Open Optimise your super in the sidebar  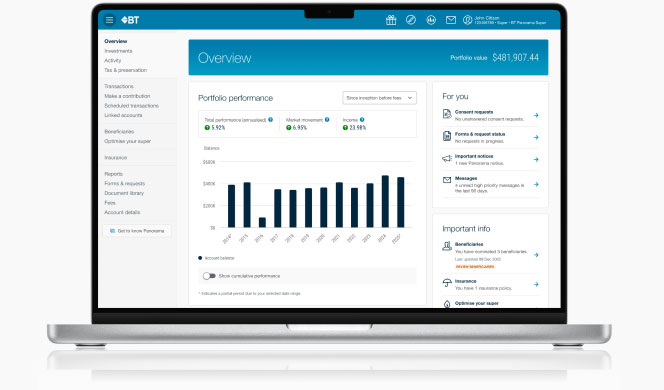point(127,141)
